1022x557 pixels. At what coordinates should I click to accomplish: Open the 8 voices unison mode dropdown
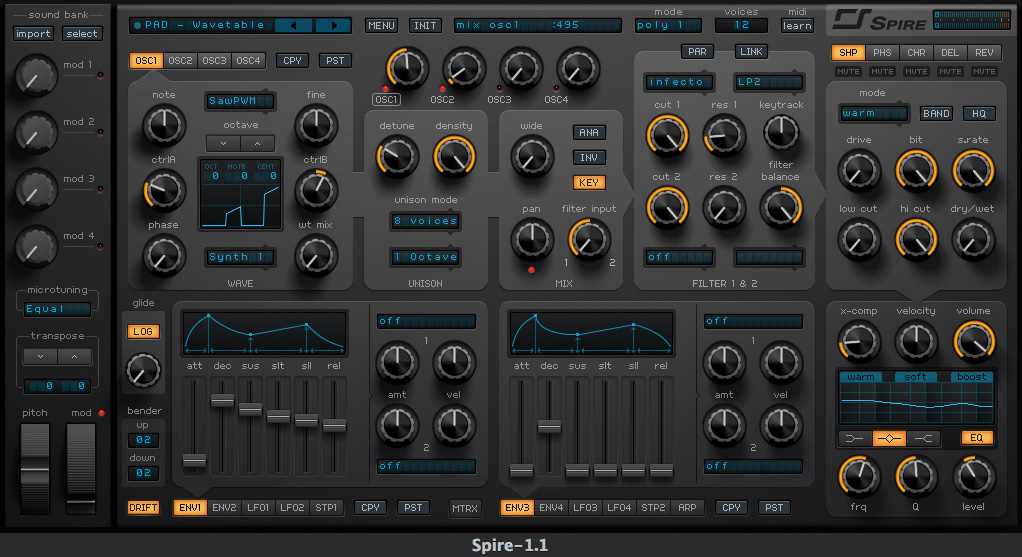[425, 221]
